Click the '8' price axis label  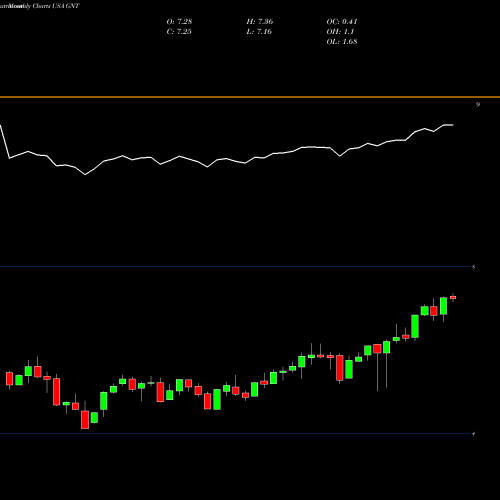coord(474,267)
